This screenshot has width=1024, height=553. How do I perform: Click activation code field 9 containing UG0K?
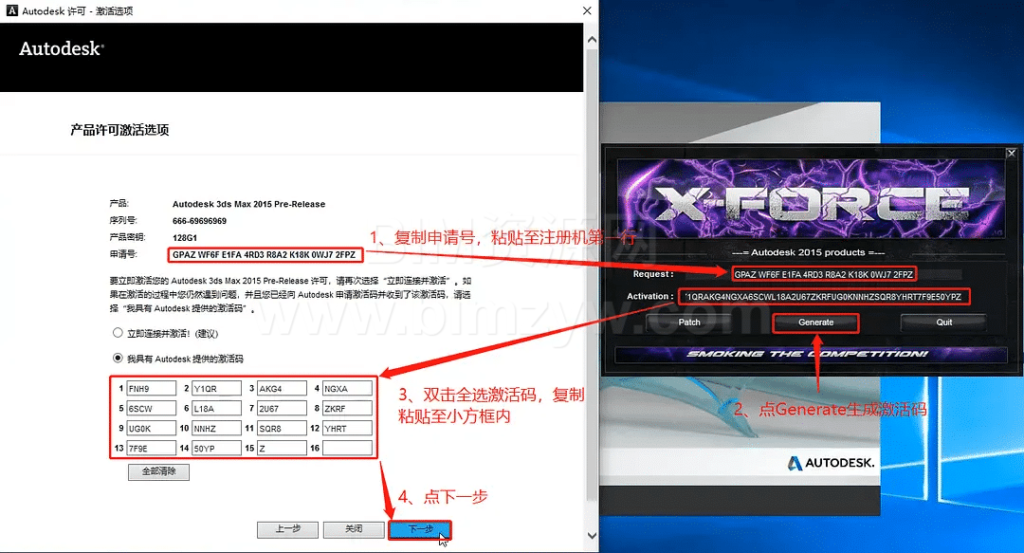151,428
